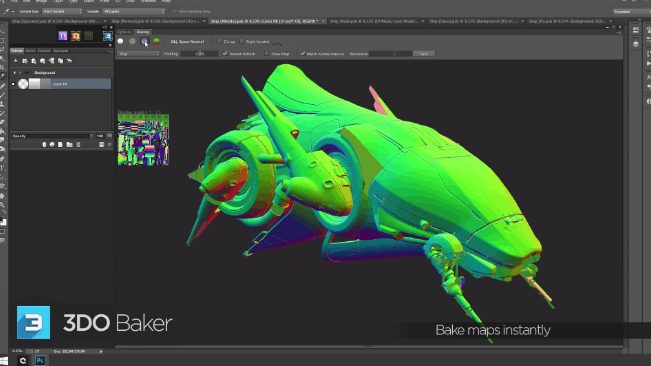Open the Sample Size dropdown
Image resolution: width=651 pixels, height=366 pixels.
[62, 12]
